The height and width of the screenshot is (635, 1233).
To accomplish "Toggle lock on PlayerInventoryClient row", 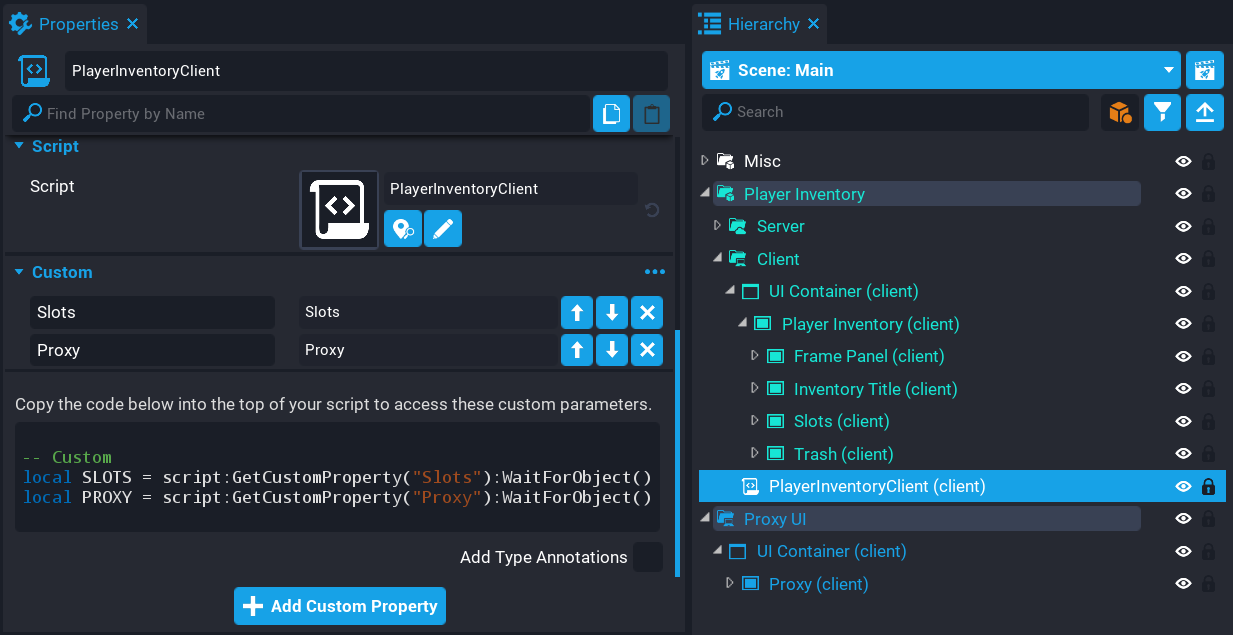I will [x=1208, y=487].
